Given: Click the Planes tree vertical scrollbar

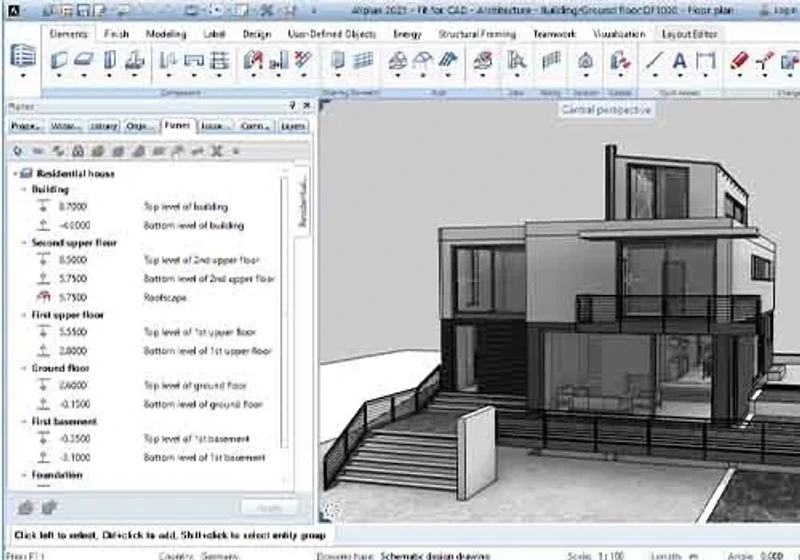Looking at the screenshot, I should pyautogui.click(x=285, y=311).
